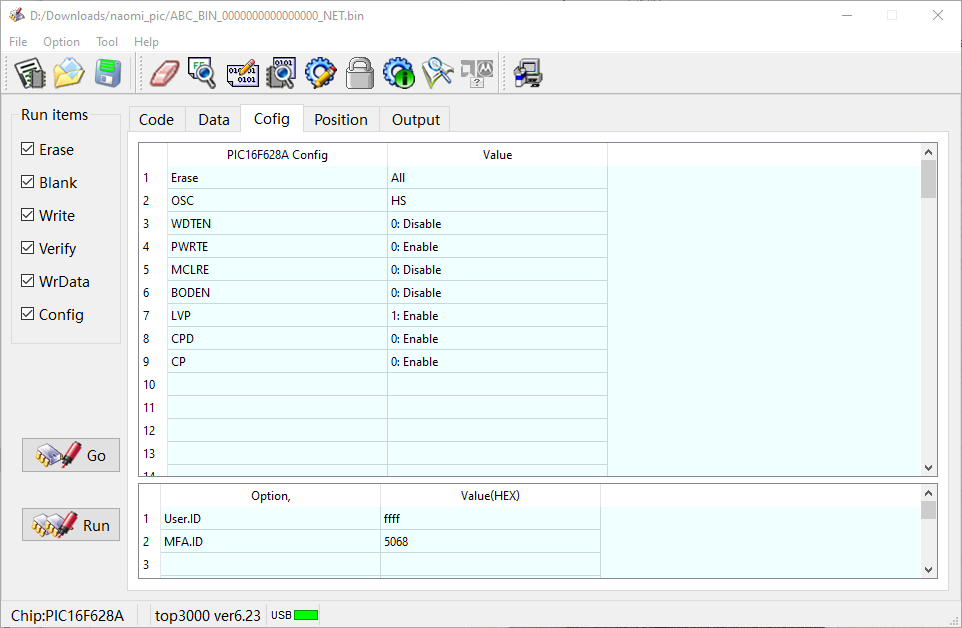
Task: Click the green floppy save icon
Action: point(108,73)
